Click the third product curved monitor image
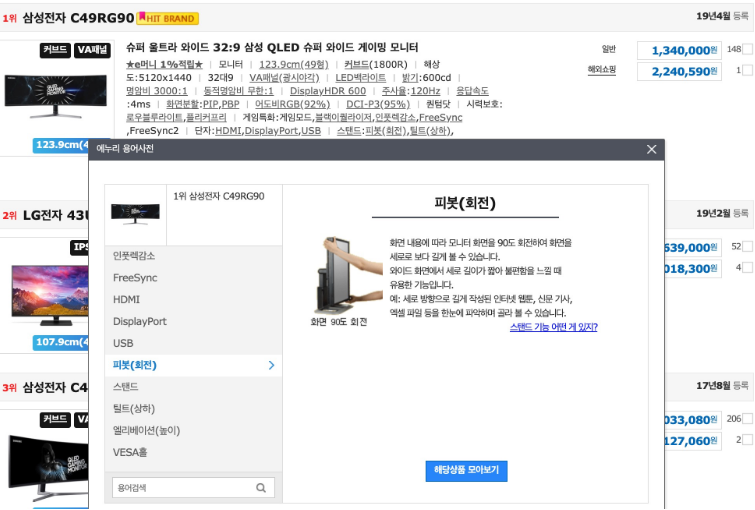Viewport: 755px width, 510px height. tap(48, 470)
